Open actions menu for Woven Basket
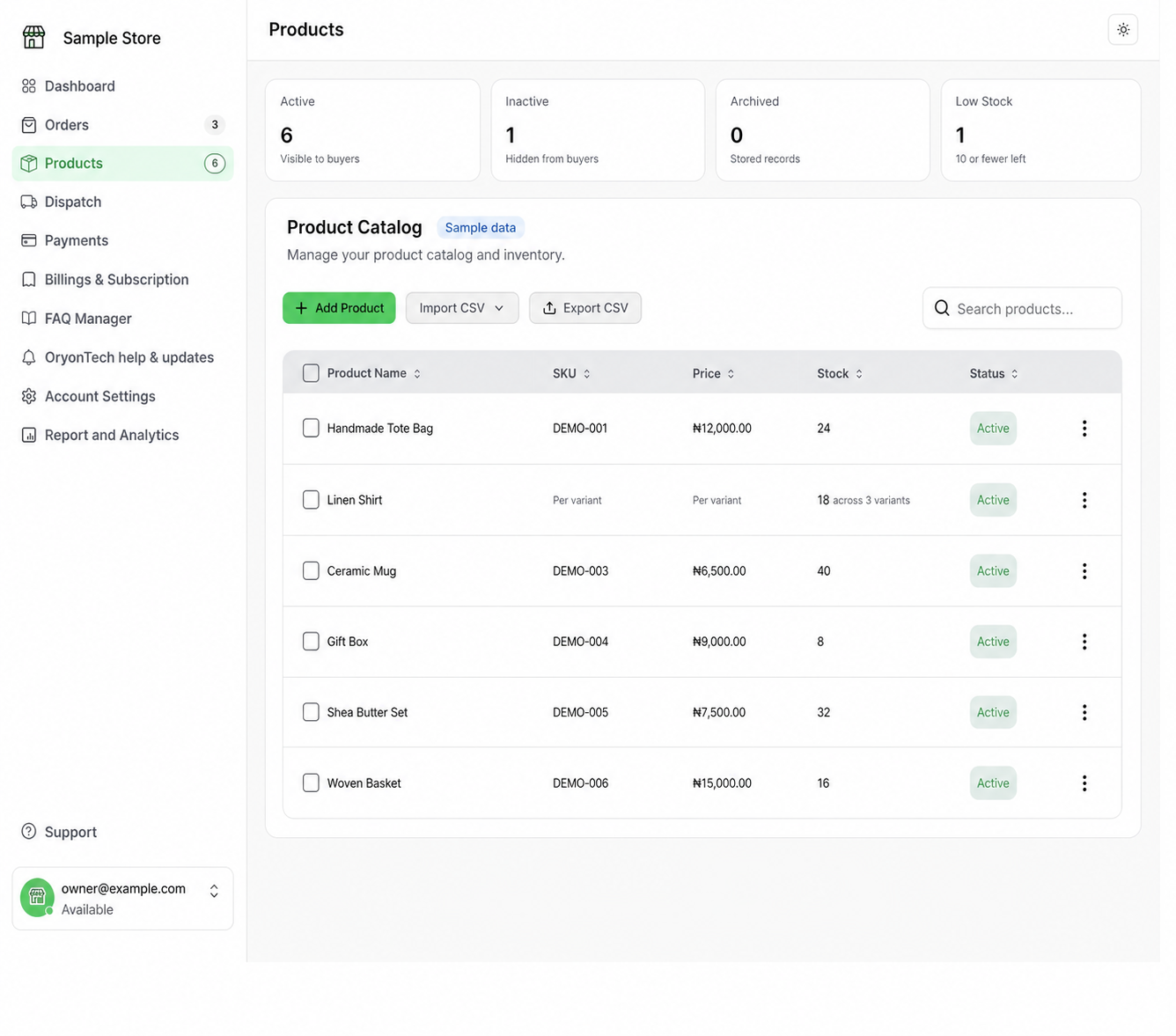 tap(1084, 783)
